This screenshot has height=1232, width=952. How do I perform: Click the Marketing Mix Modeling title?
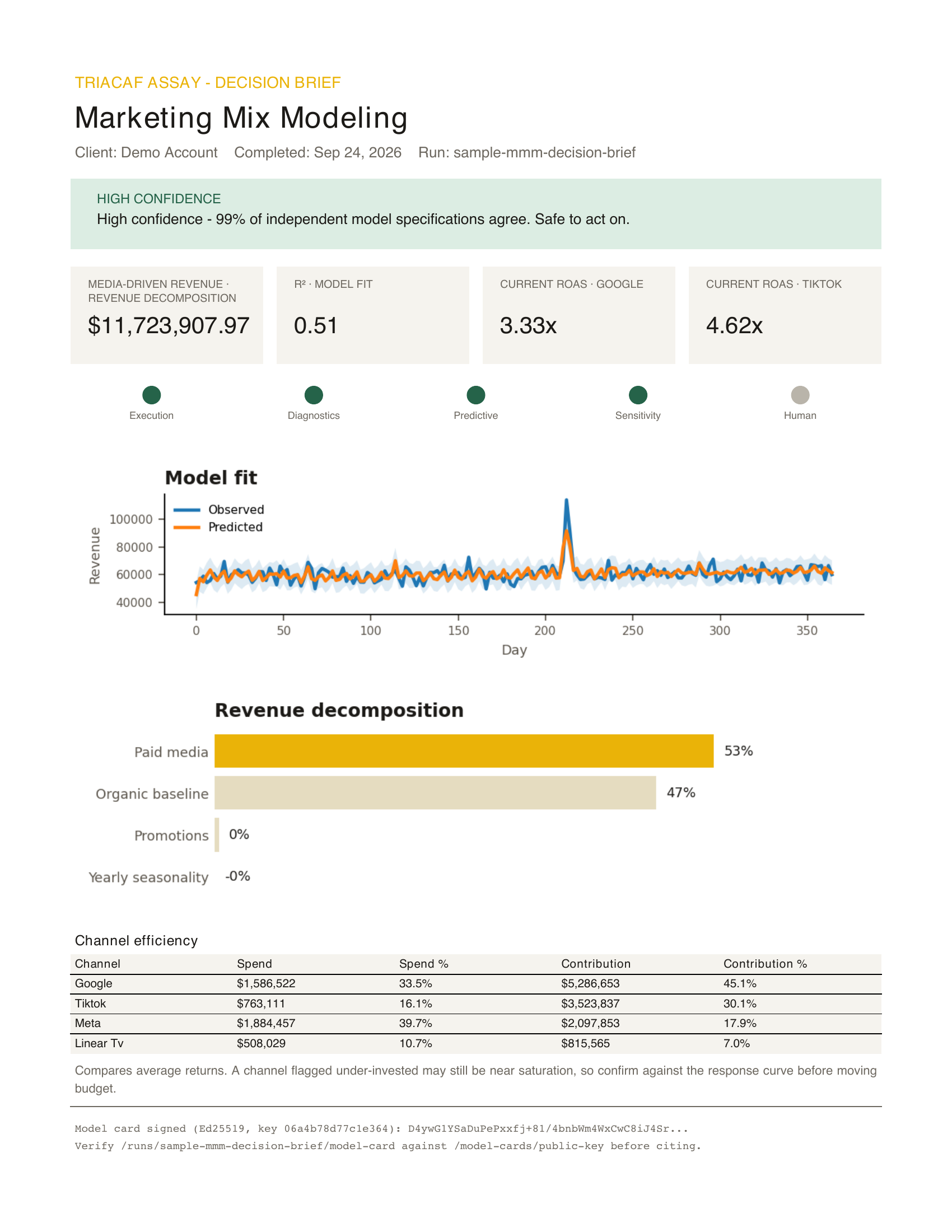[x=241, y=119]
